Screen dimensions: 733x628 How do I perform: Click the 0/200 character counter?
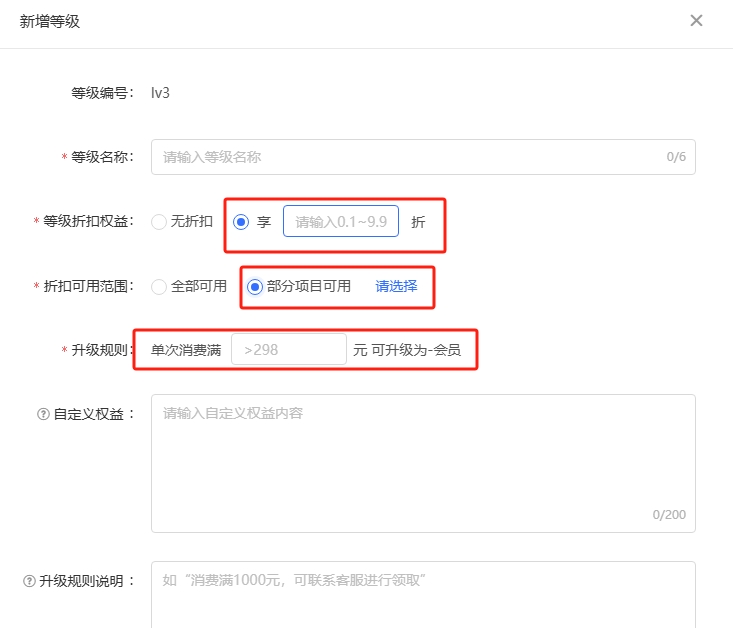[x=669, y=515]
